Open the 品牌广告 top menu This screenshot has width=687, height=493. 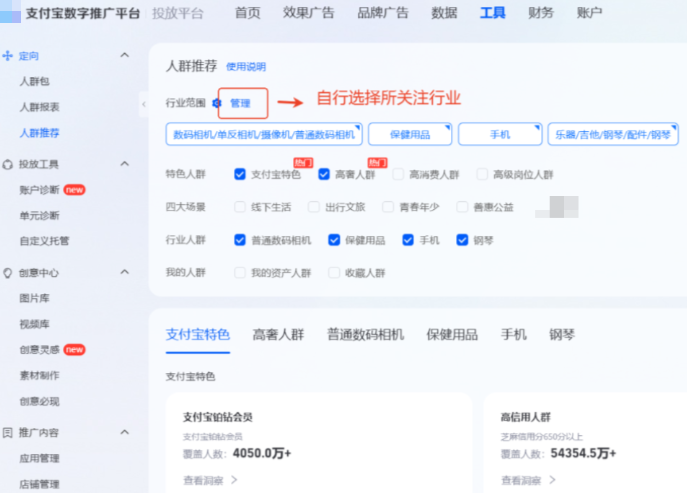pos(383,13)
